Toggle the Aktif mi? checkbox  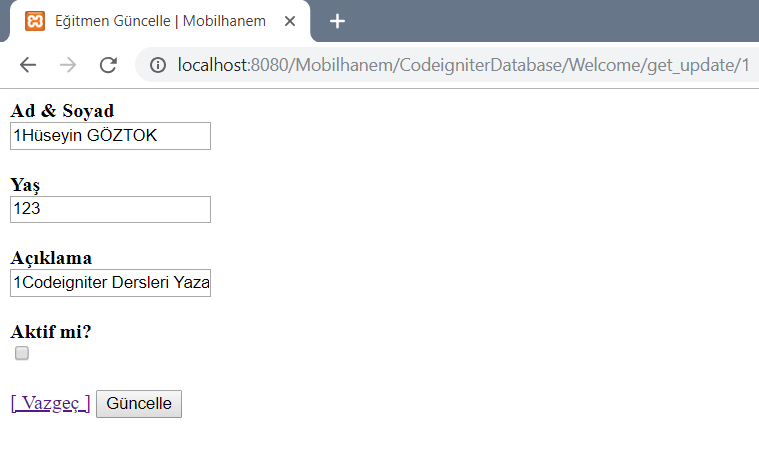[x=22, y=353]
